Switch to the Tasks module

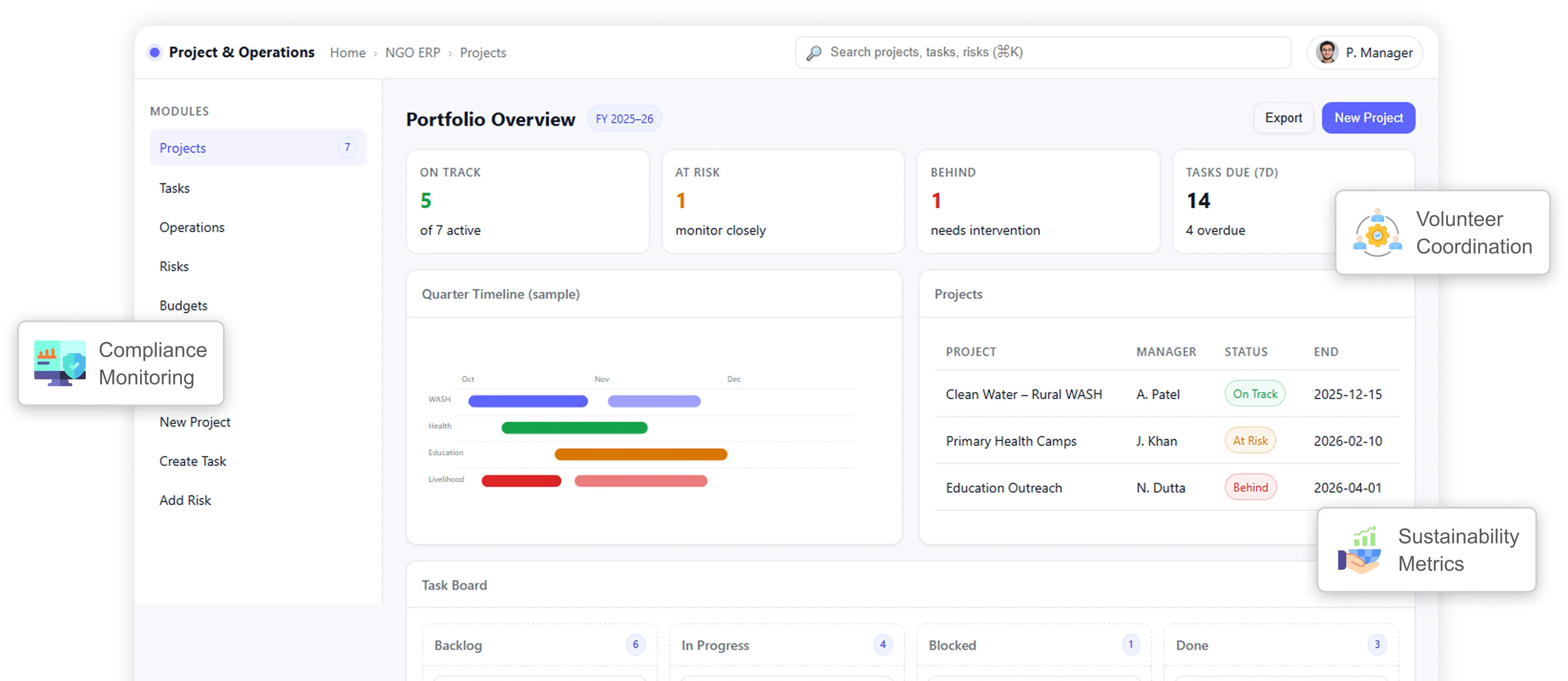pyautogui.click(x=175, y=188)
